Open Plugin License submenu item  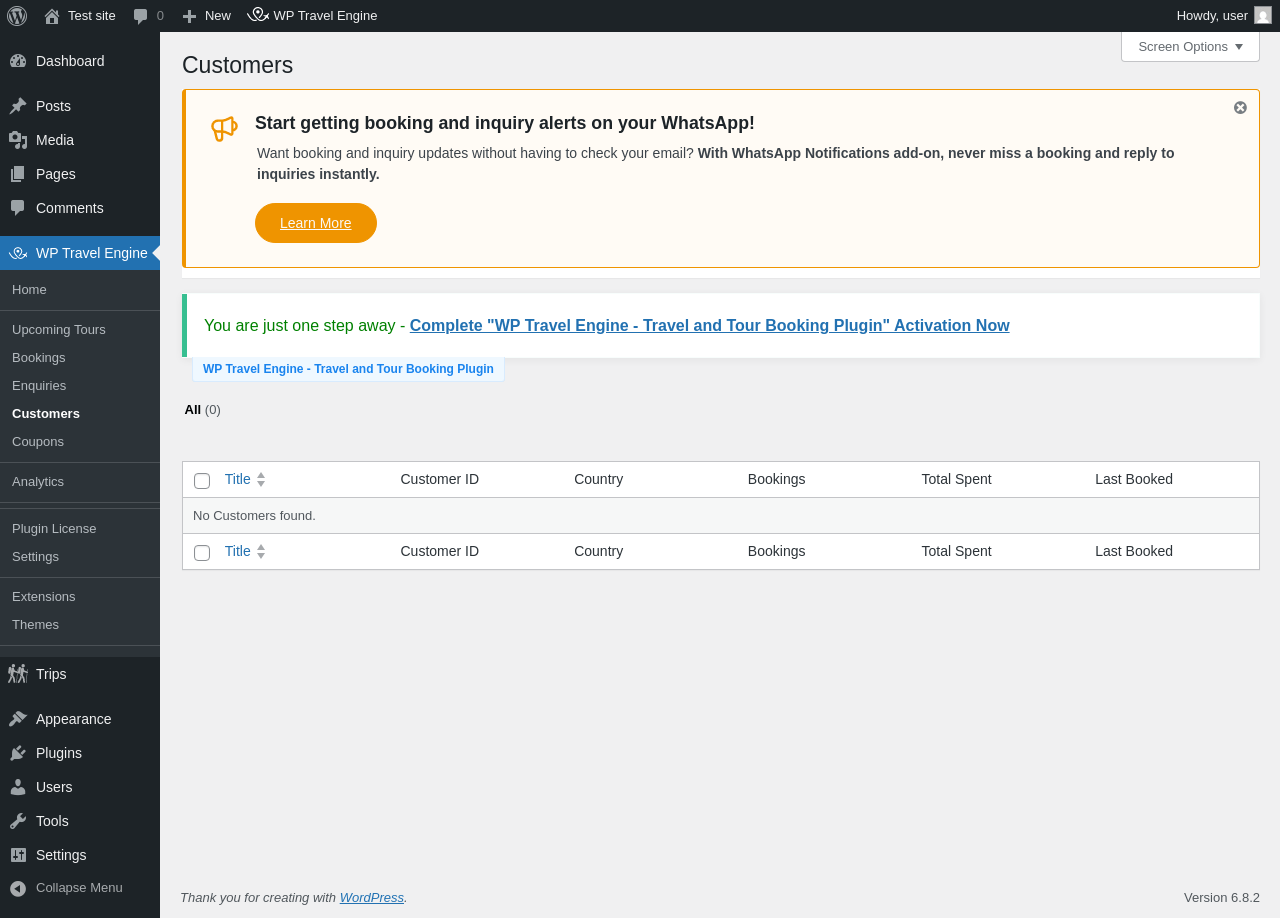(x=54, y=529)
